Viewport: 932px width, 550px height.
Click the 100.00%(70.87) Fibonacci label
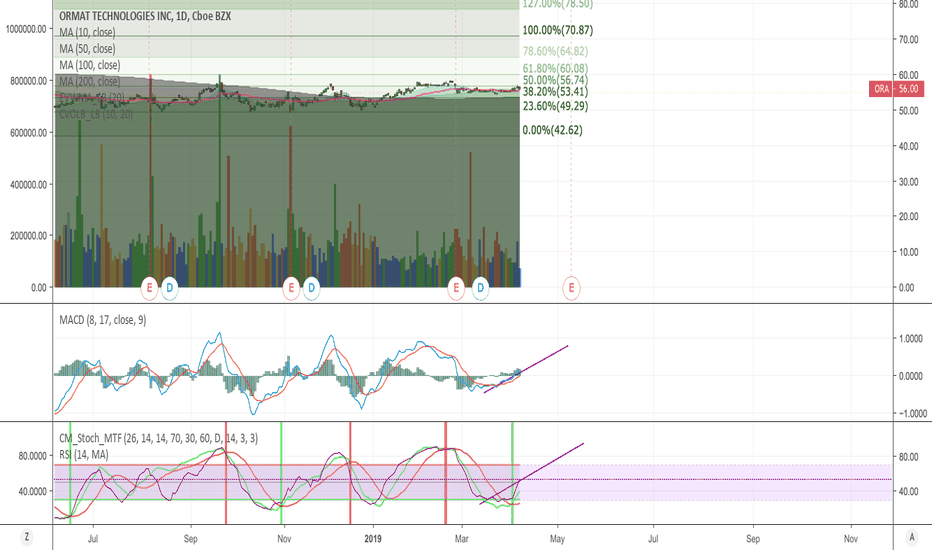click(558, 30)
